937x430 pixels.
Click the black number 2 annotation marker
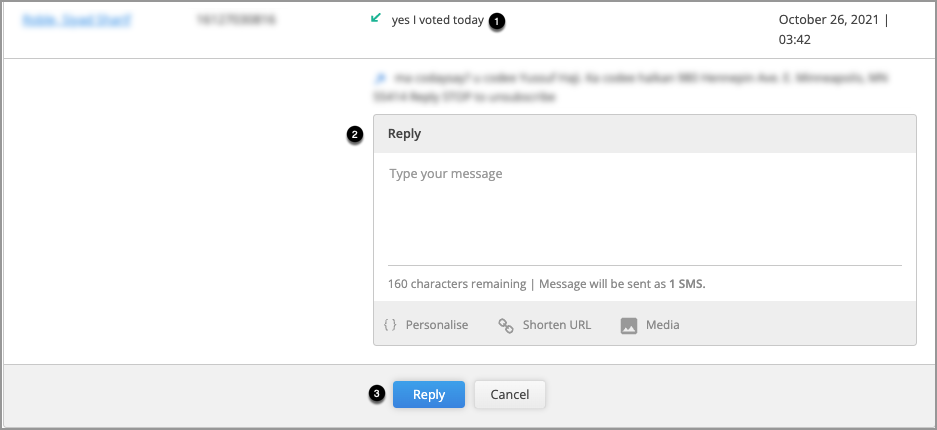coord(354,135)
